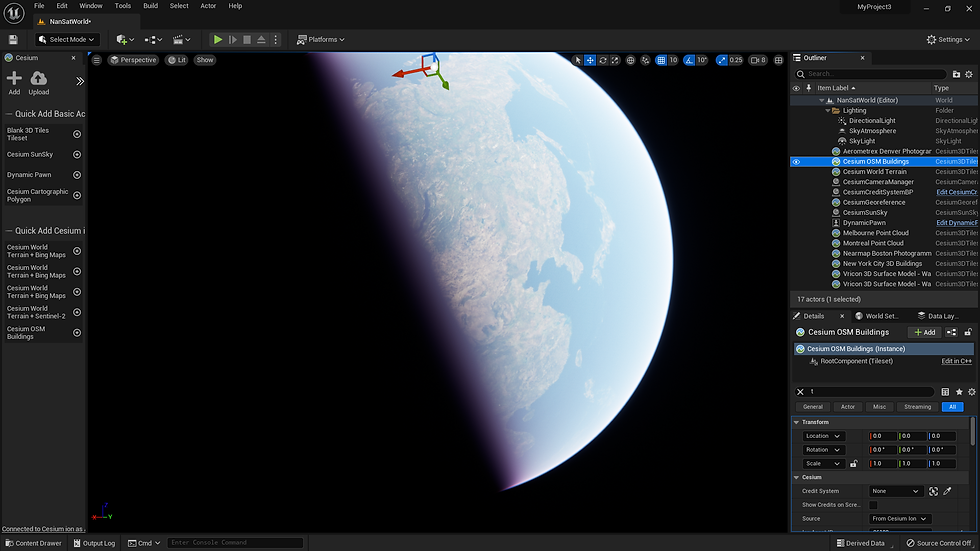This screenshot has width=980, height=551.
Task: Add Cesium SunSky via plus icon
Action: point(77,154)
